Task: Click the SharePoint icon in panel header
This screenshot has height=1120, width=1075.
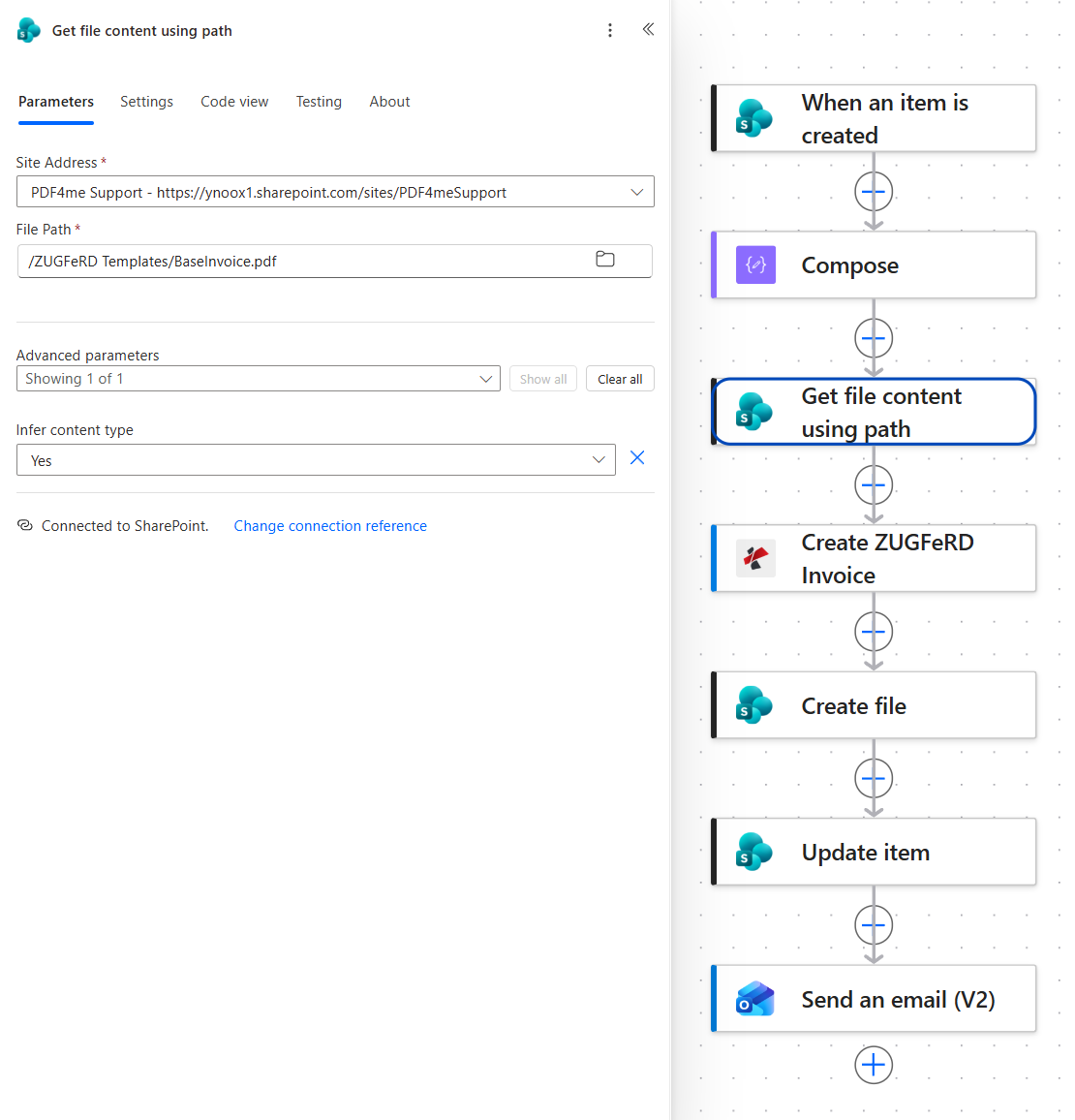Action: (28, 31)
